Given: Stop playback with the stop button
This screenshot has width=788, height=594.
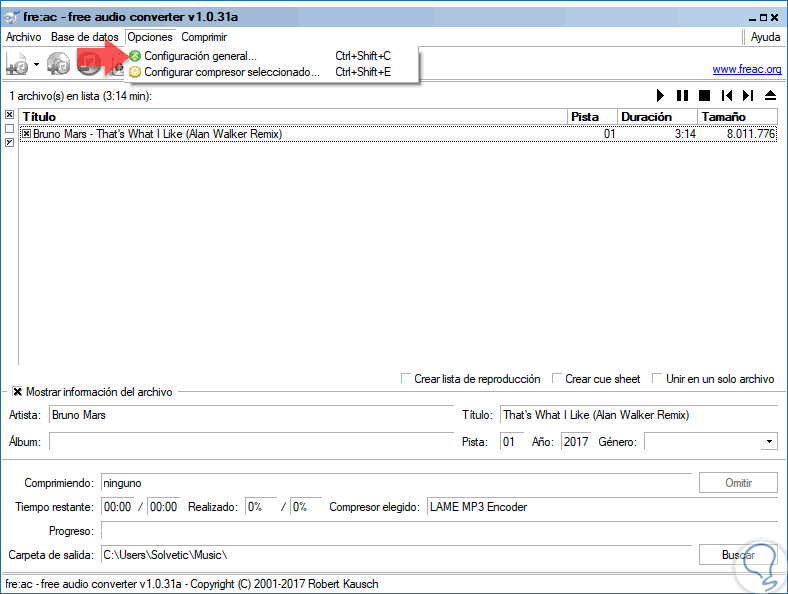Looking at the screenshot, I should coord(705,95).
